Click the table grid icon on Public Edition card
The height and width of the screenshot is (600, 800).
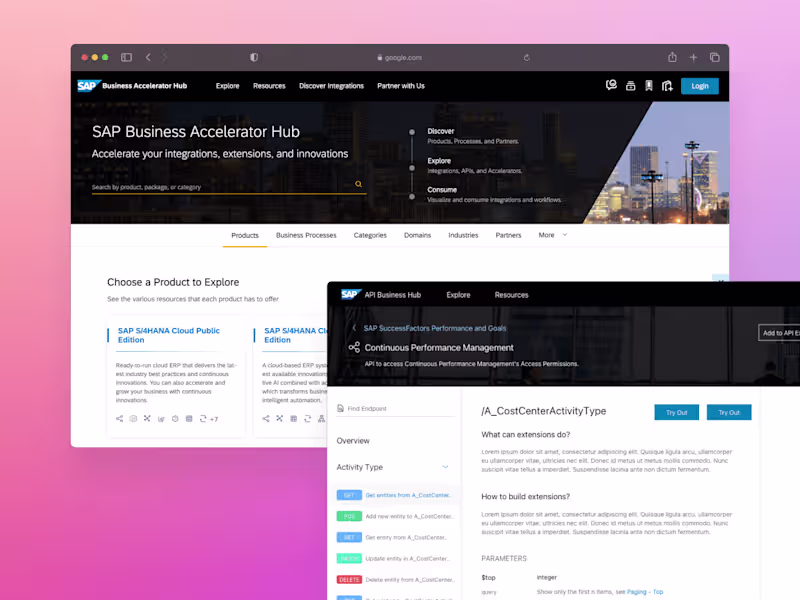189,418
